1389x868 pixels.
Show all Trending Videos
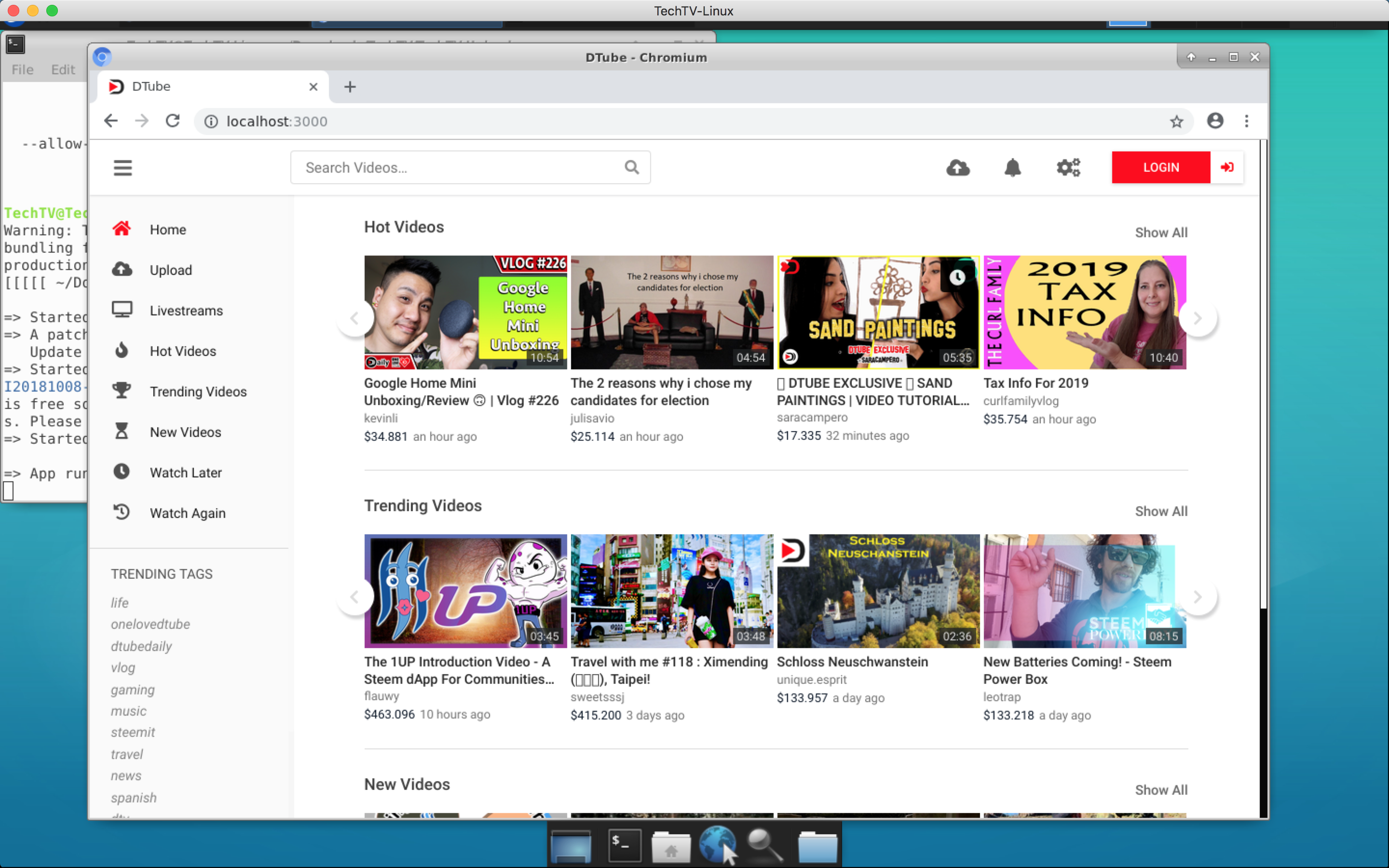[x=1160, y=511]
